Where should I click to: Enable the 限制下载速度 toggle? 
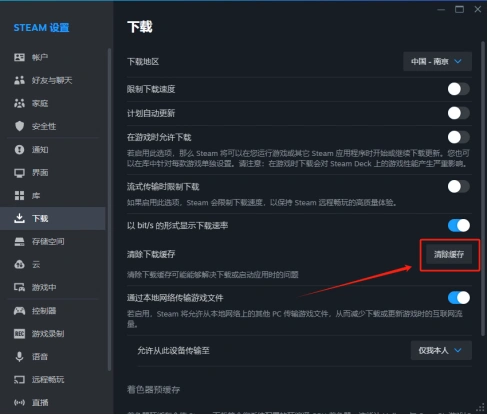[x=459, y=89]
